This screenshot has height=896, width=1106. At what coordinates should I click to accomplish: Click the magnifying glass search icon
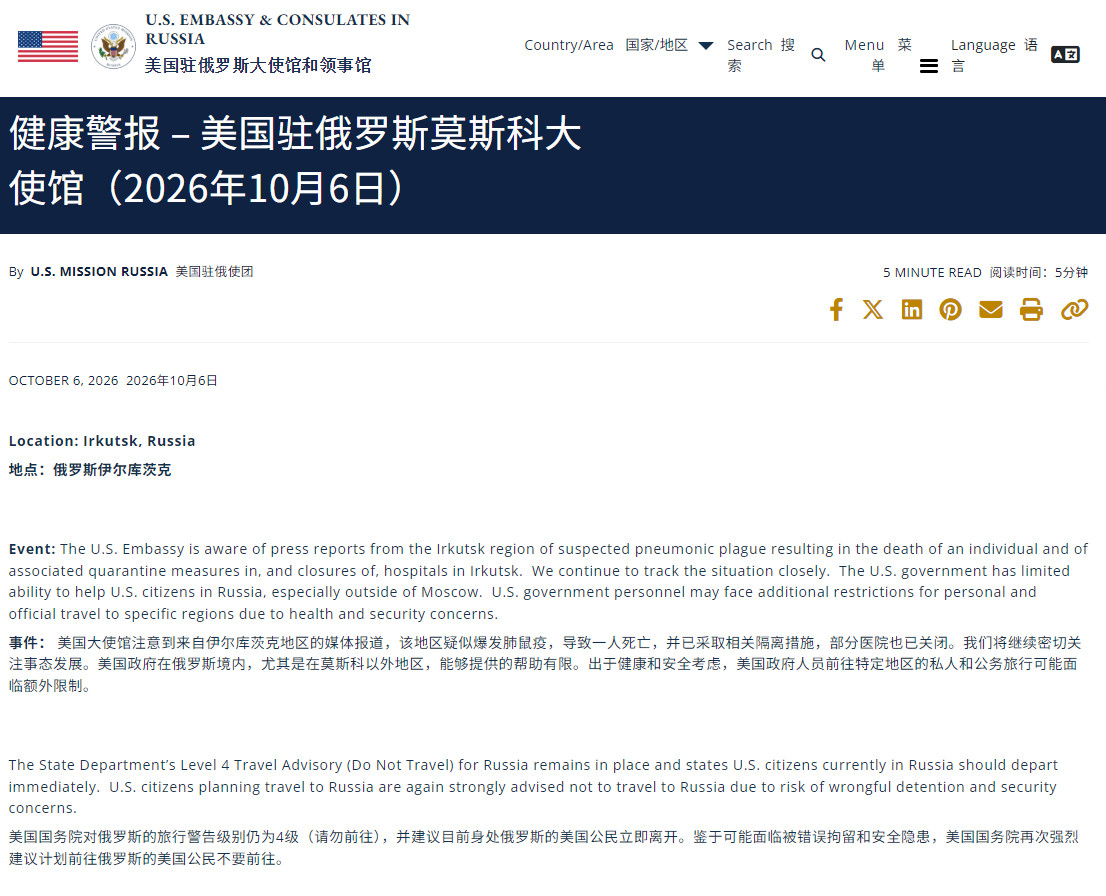(x=818, y=55)
